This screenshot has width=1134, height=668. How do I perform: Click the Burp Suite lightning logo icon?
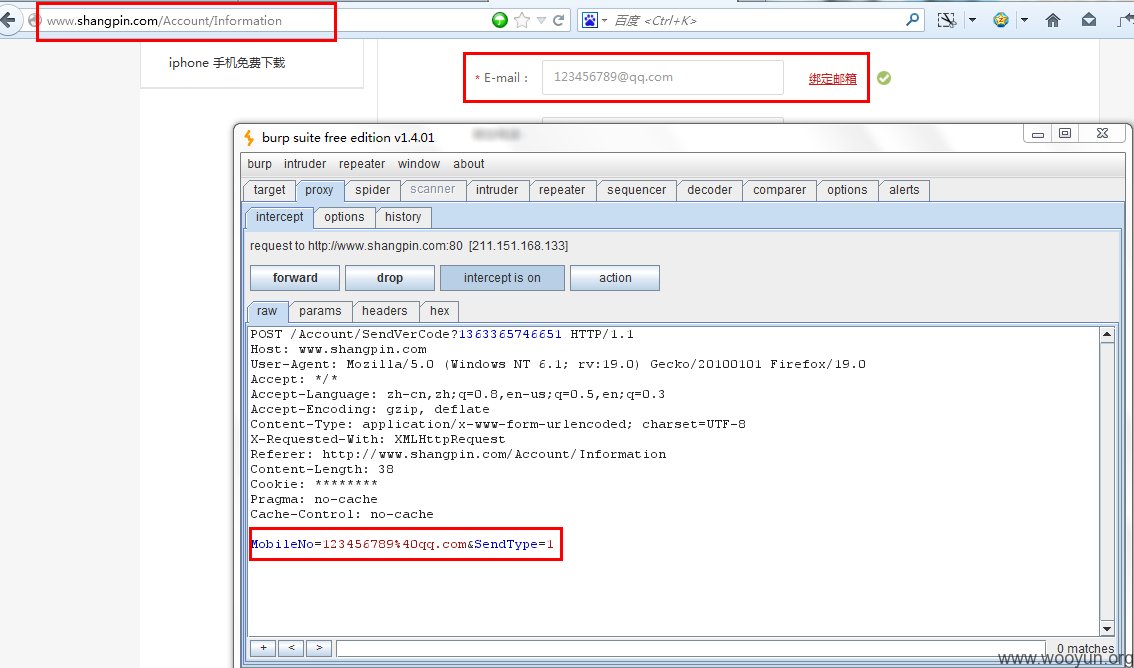coord(249,137)
